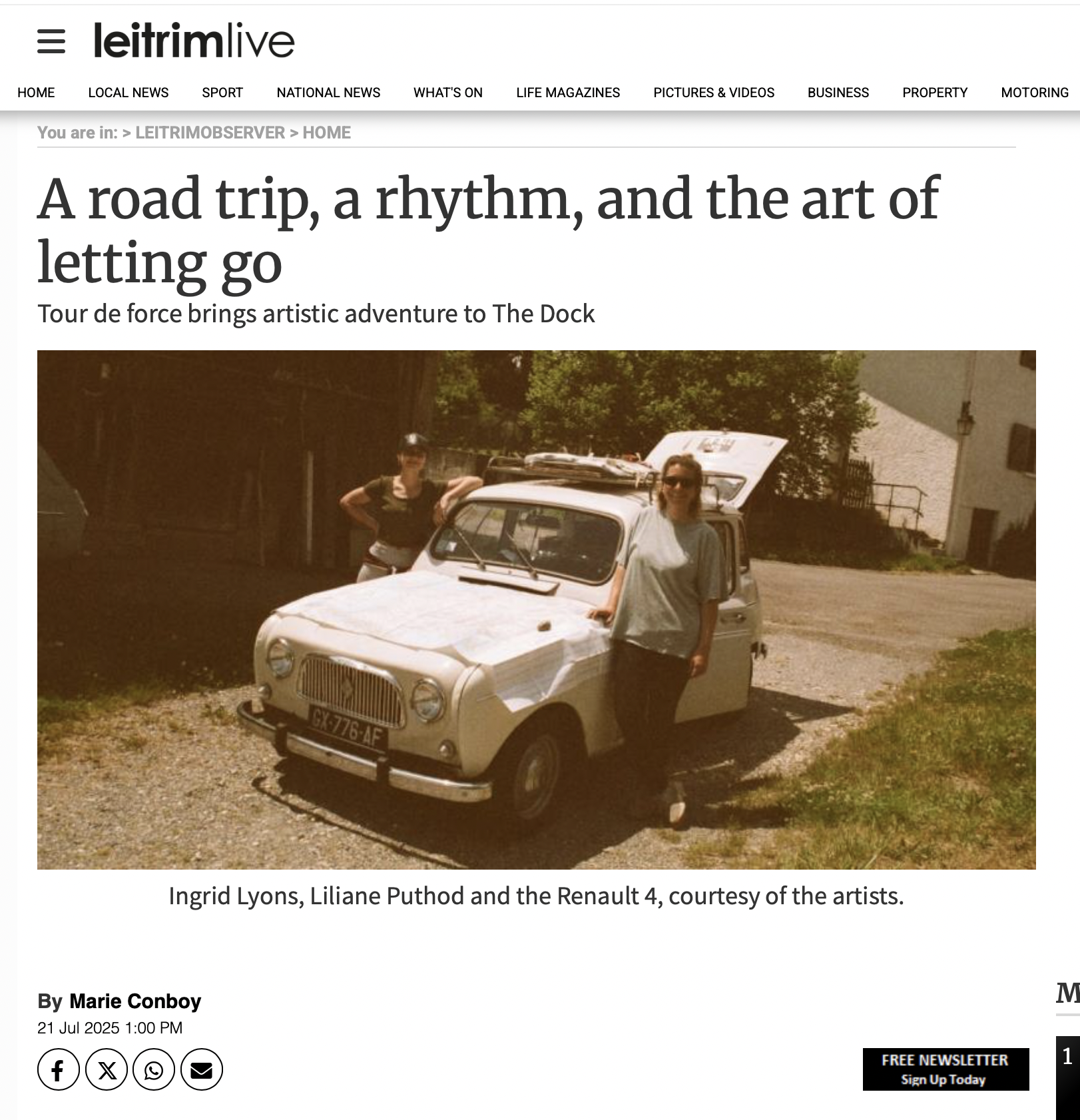1080x1120 pixels.
Task: Open the Sport section
Action: click(222, 93)
